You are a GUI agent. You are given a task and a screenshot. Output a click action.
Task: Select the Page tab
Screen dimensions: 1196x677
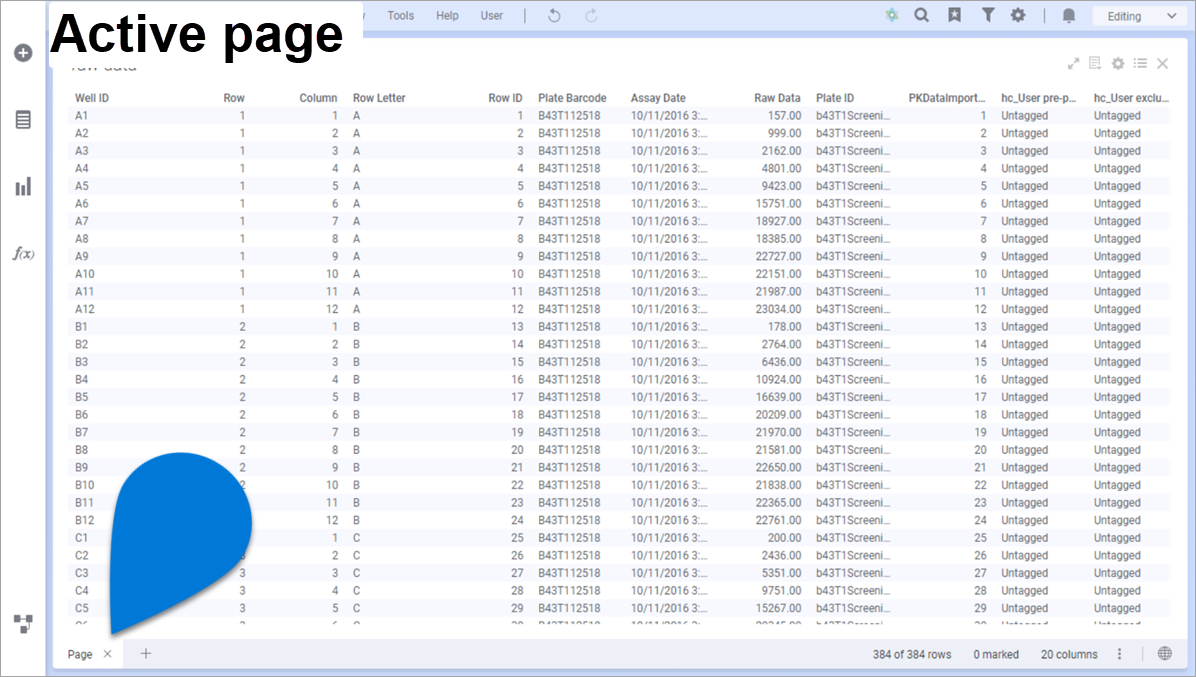(x=79, y=654)
